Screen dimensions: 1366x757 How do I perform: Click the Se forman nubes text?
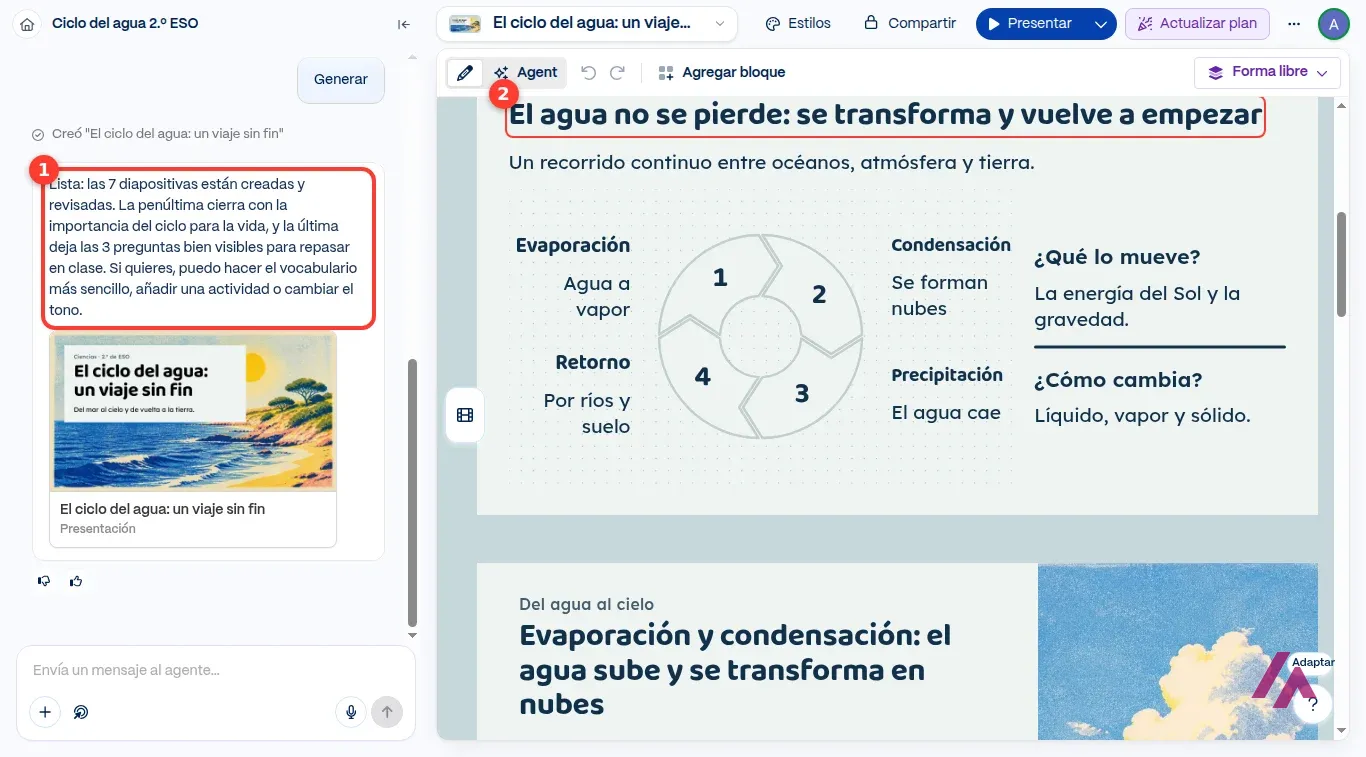(x=939, y=295)
